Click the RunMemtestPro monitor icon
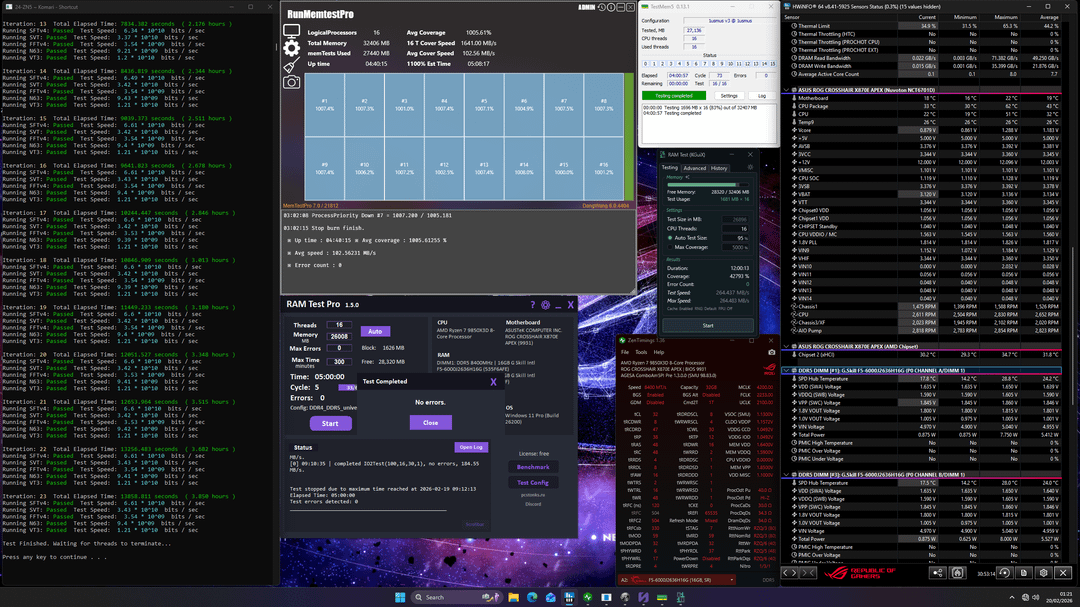The width and height of the screenshot is (1080, 607). 292,30
